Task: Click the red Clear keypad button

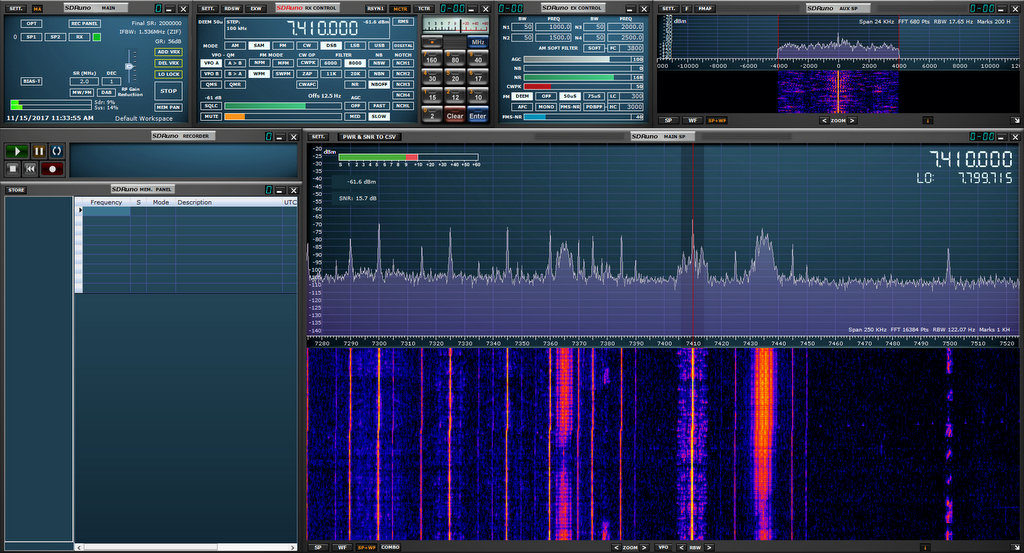Action: (455, 116)
